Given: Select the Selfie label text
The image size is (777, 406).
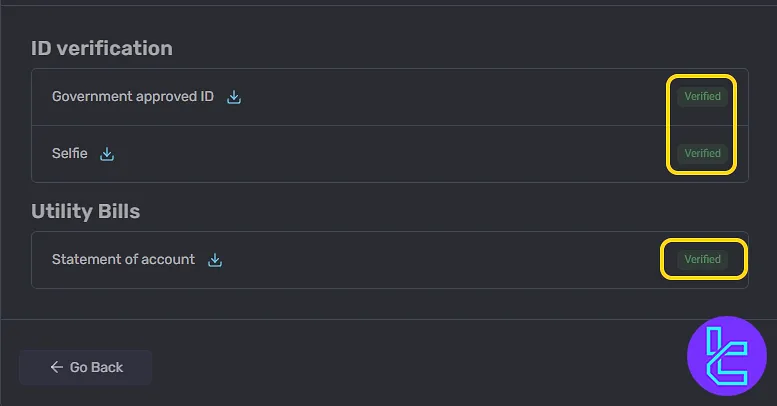Looking at the screenshot, I should (x=69, y=153).
